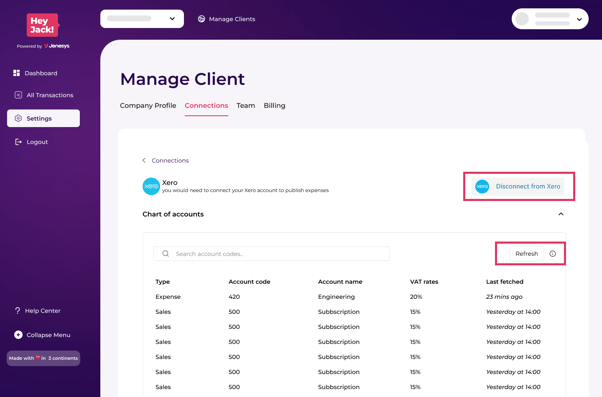
Task: Click the Refresh button
Action: 527,254
